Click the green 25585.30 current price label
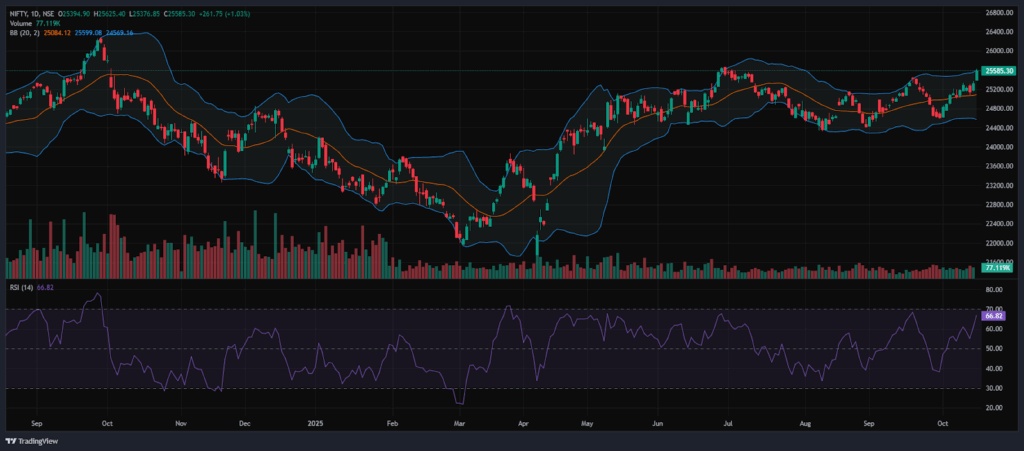 [x=999, y=71]
